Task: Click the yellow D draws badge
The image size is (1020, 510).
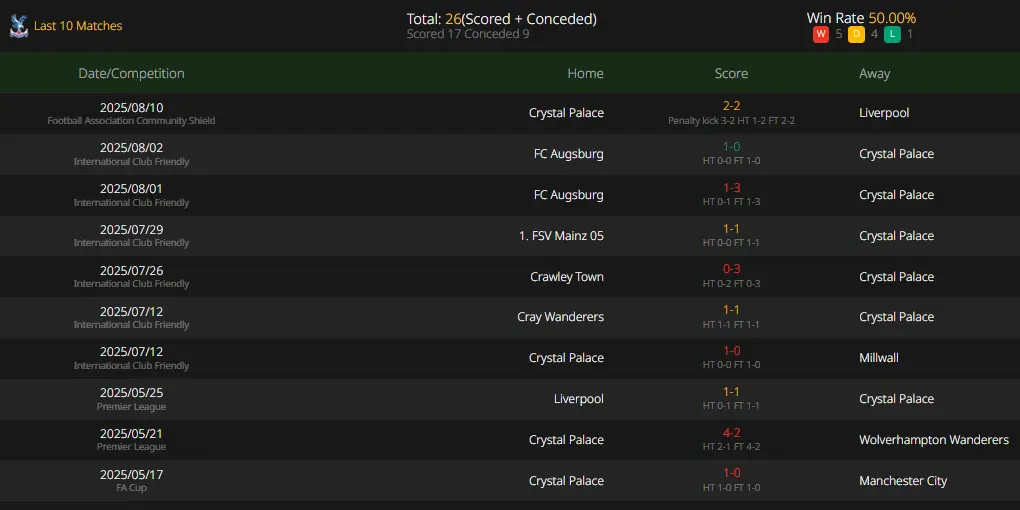Action: click(856, 34)
